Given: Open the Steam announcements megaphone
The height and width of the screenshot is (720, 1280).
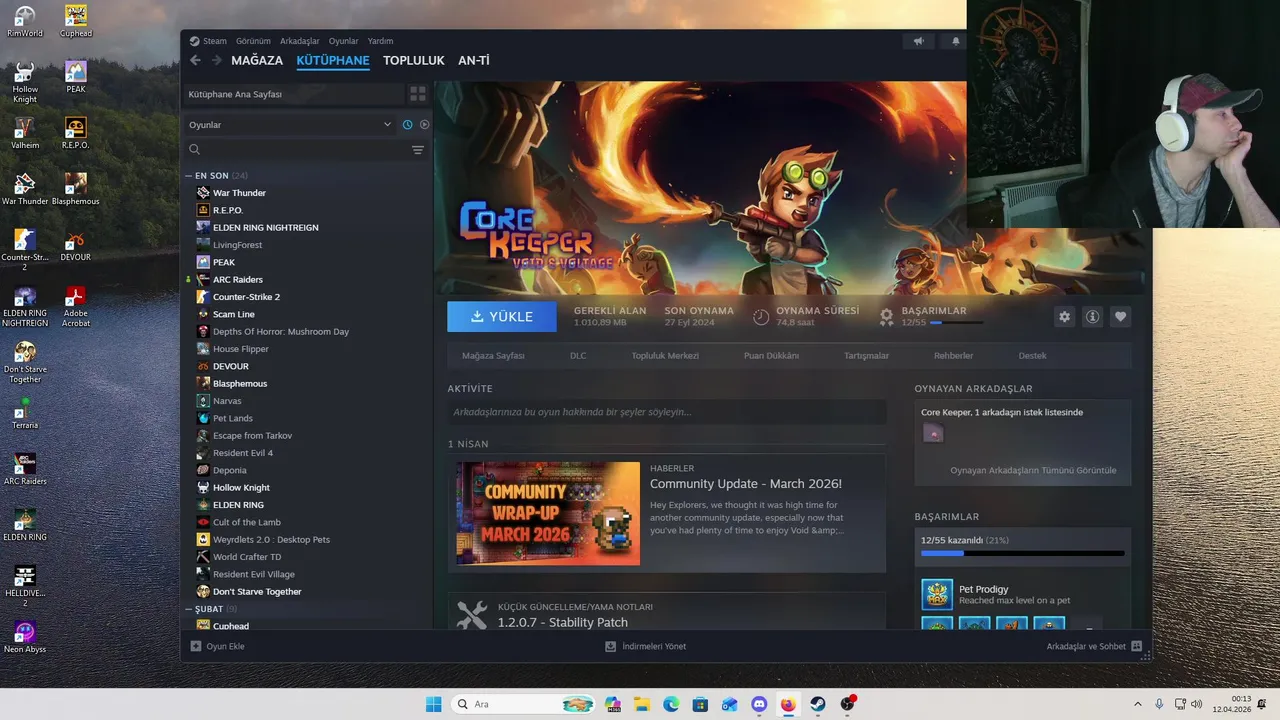Looking at the screenshot, I should (918, 41).
